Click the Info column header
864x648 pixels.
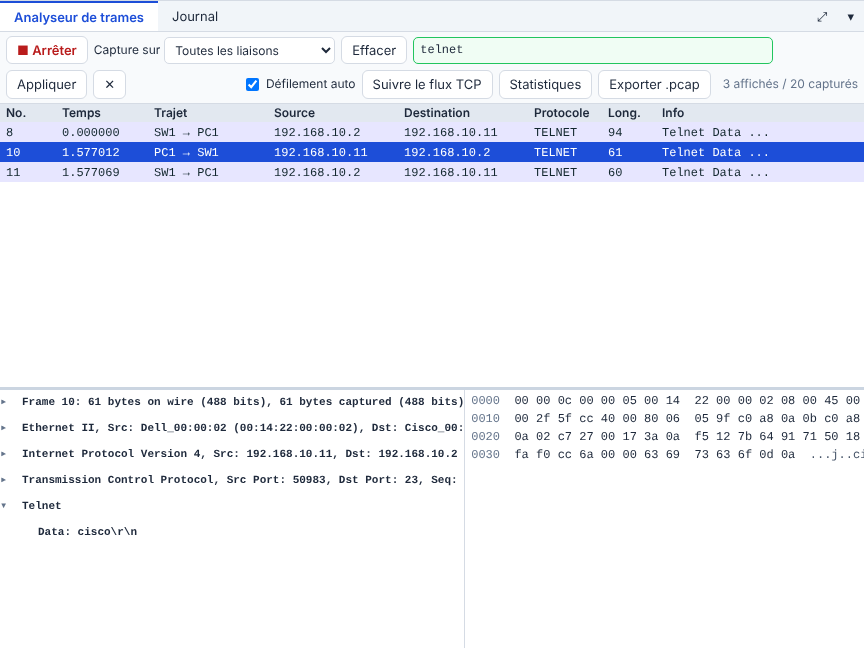pyautogui.click(x=673, y=113)
